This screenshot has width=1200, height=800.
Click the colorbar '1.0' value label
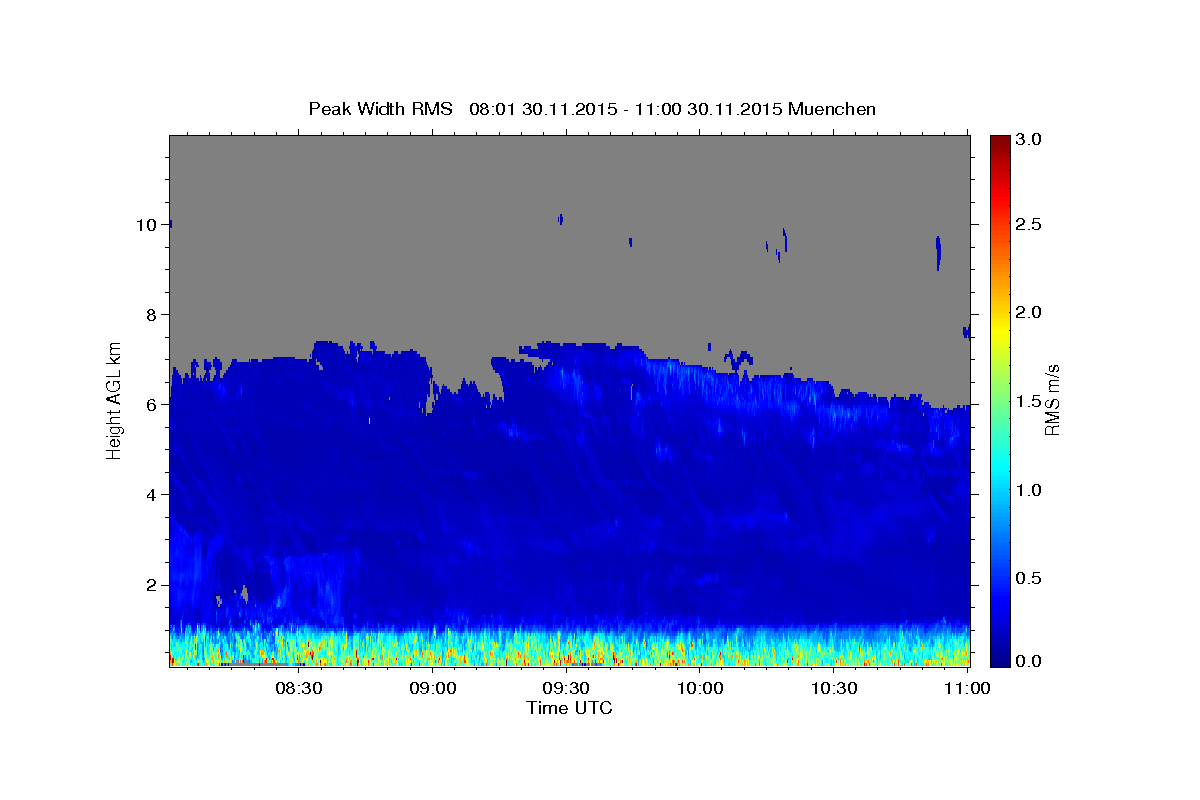tap(1029, 491)
